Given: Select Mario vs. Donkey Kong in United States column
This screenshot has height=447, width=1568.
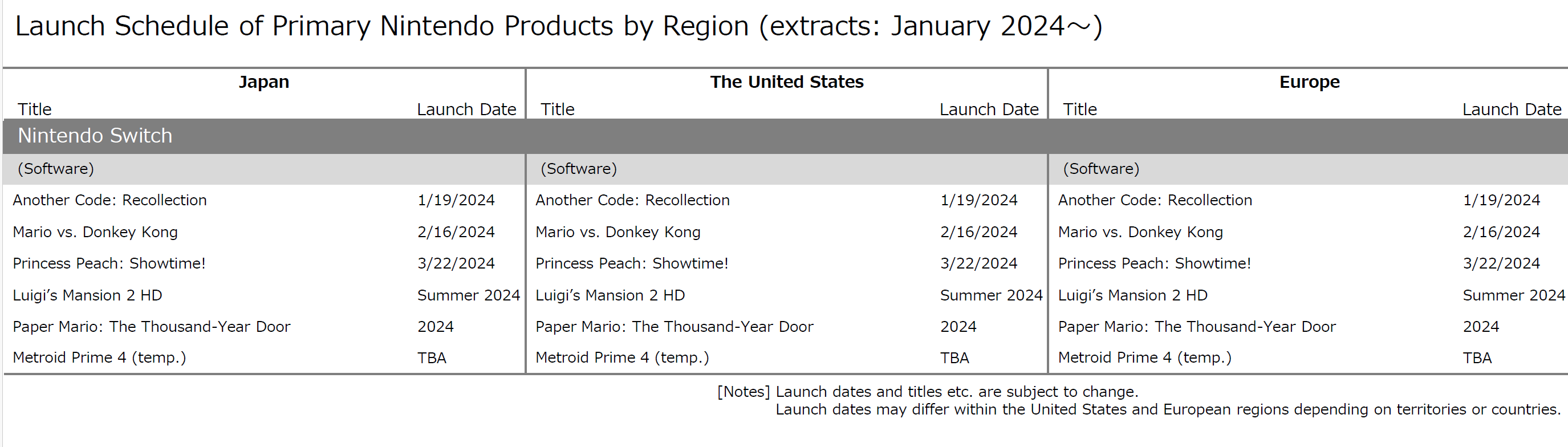Looking at the screenshot, I should [618, 232].
